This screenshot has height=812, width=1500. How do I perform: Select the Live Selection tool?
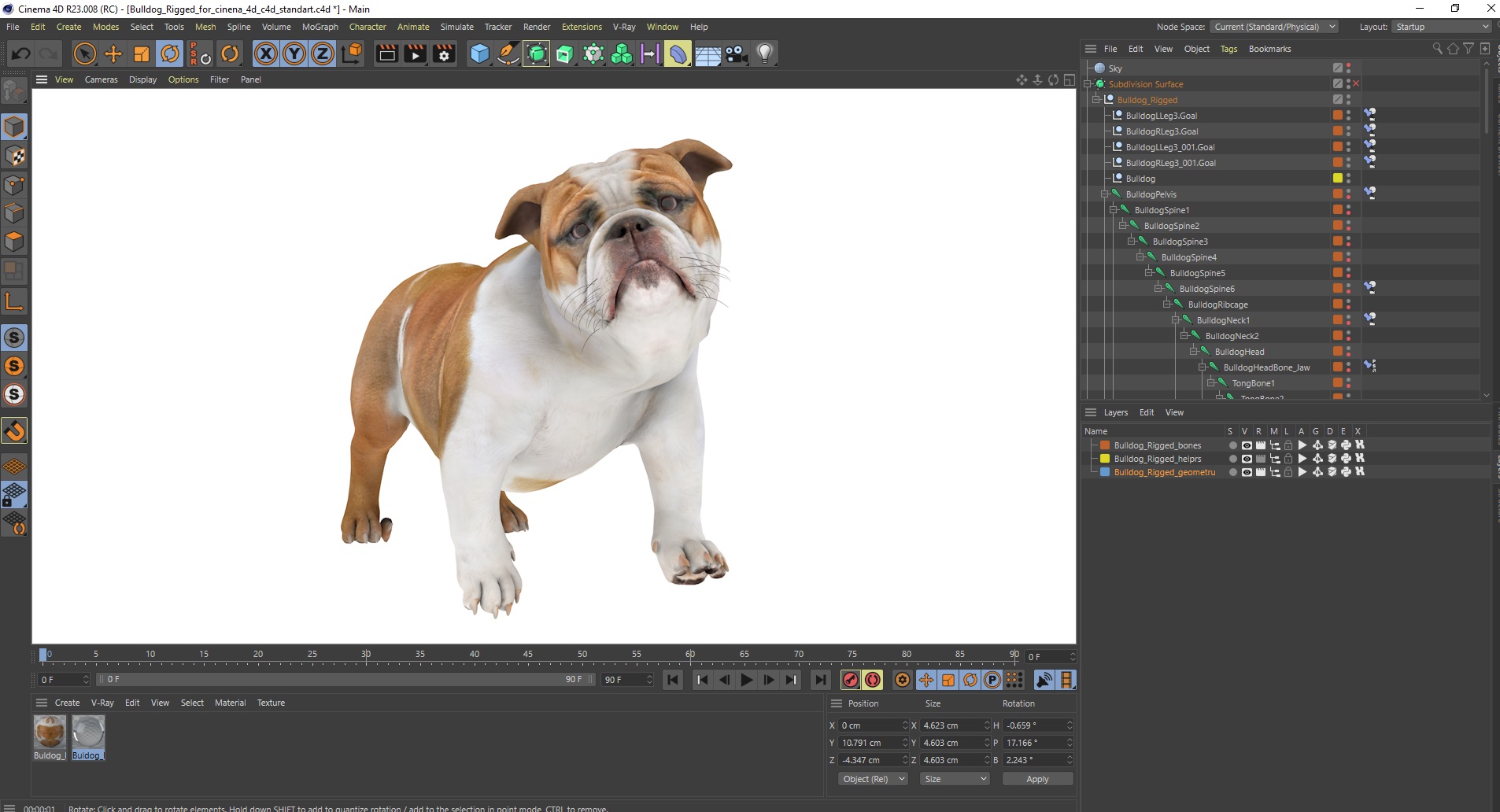point(84,54)
